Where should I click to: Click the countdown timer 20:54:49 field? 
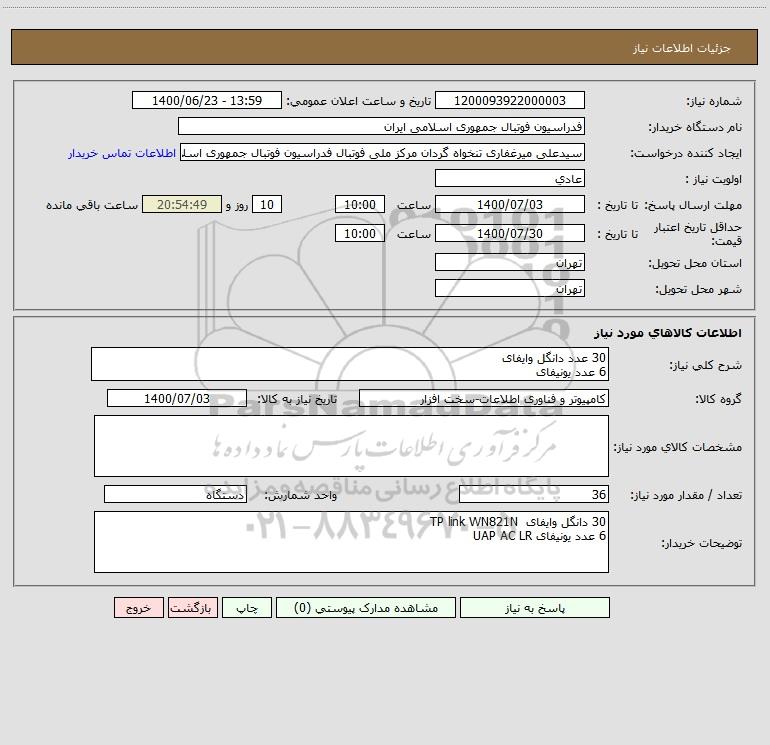tap(182, 204)
